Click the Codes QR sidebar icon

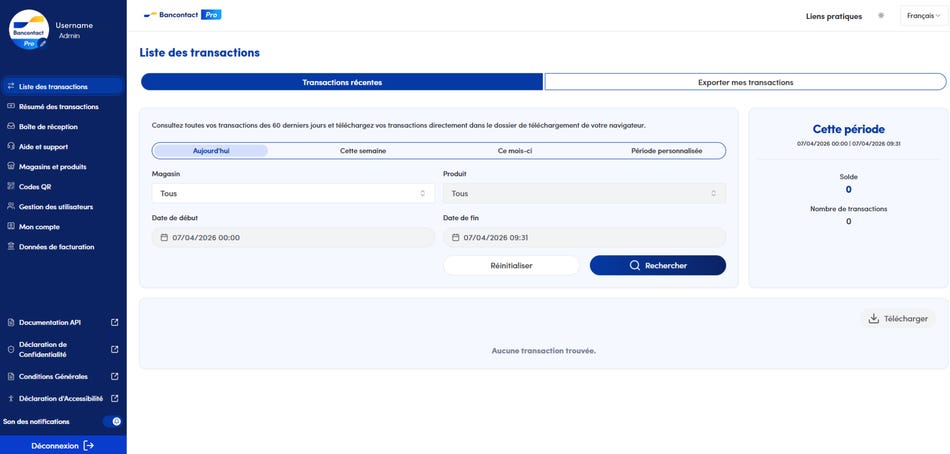click(x=10, y=187)
